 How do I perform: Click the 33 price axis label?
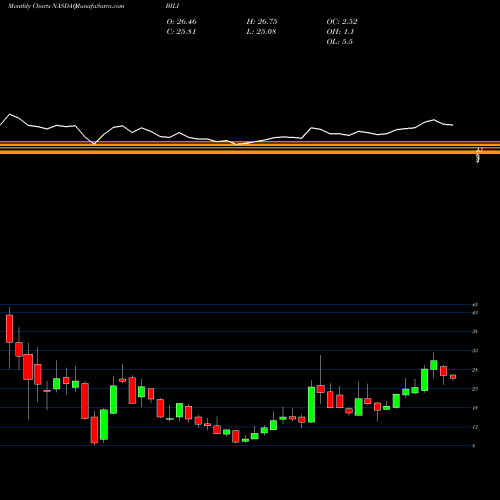tap(475, 351)
